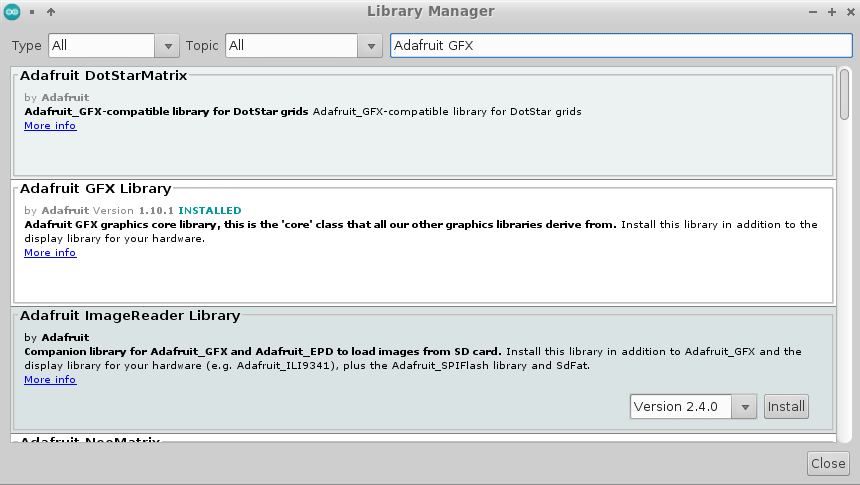Image resolution: width=860 pixels, height=485 pixels.
Task: Click the Arduino logo icon in title bar
Action: tap(12, 12)
